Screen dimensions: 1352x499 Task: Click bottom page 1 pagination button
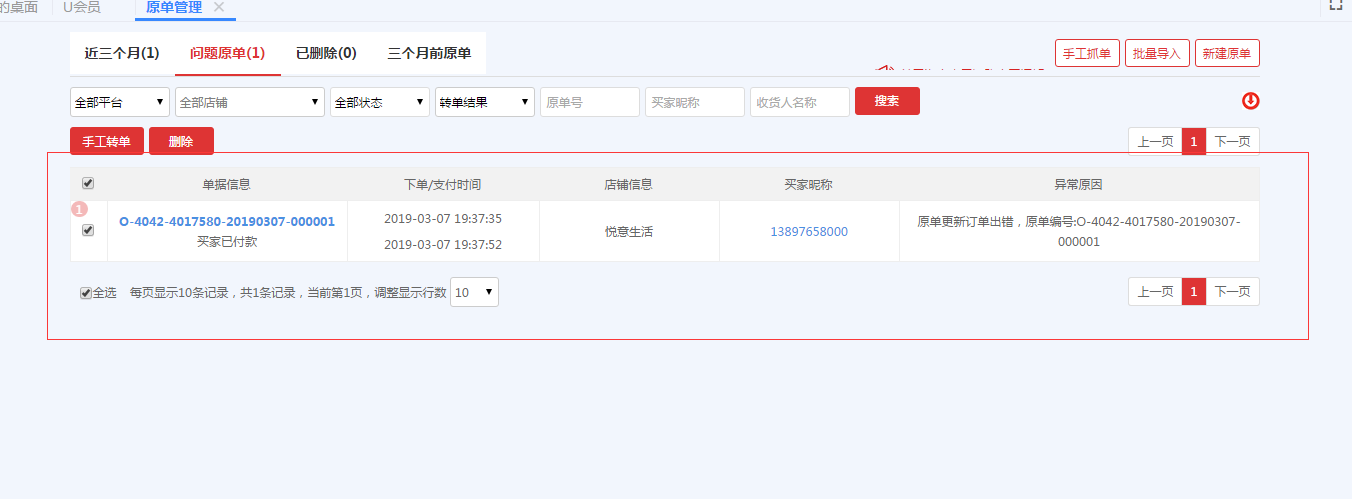(1194, 292)
